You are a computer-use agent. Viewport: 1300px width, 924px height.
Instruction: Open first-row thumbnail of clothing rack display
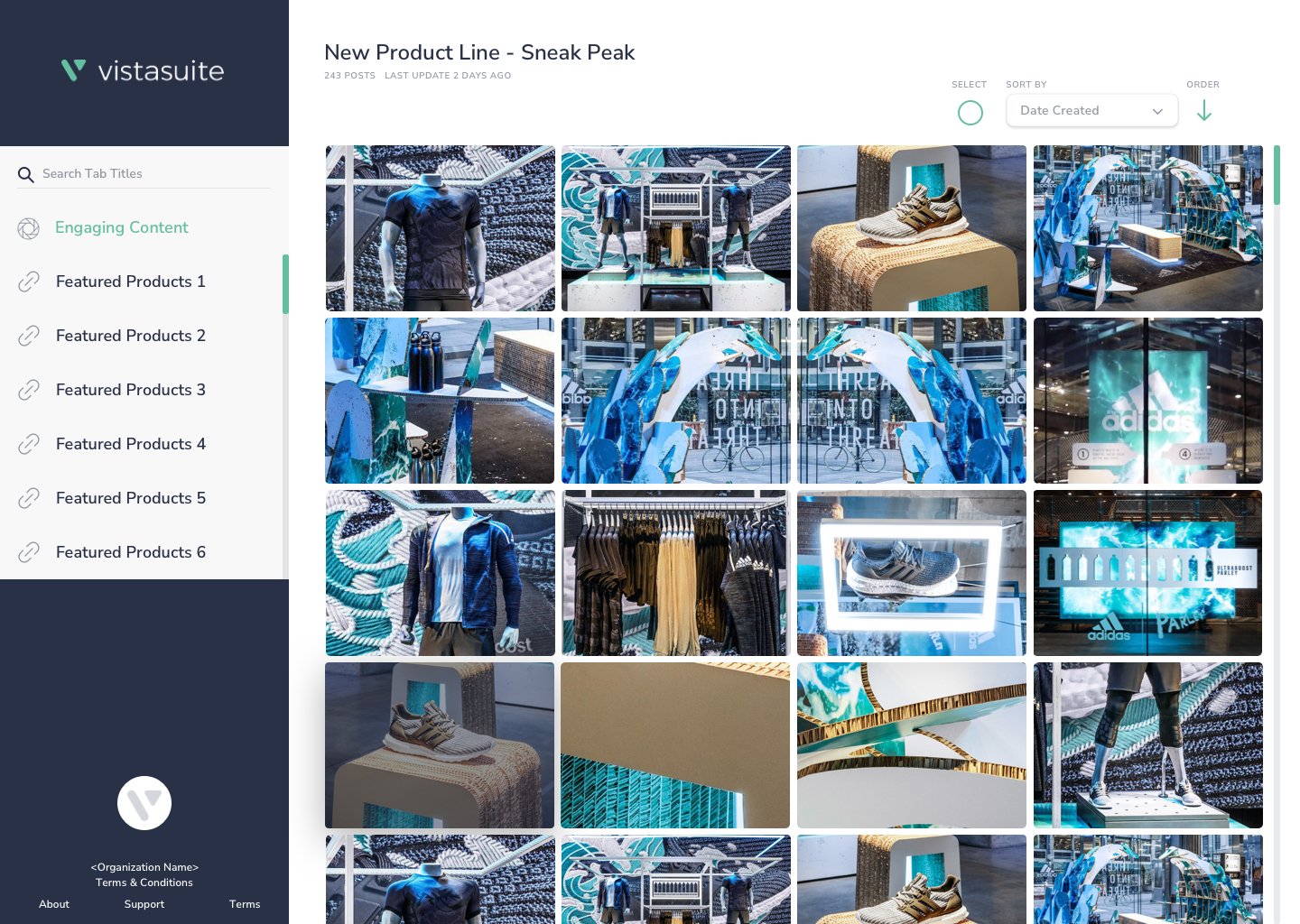point(676,228)
